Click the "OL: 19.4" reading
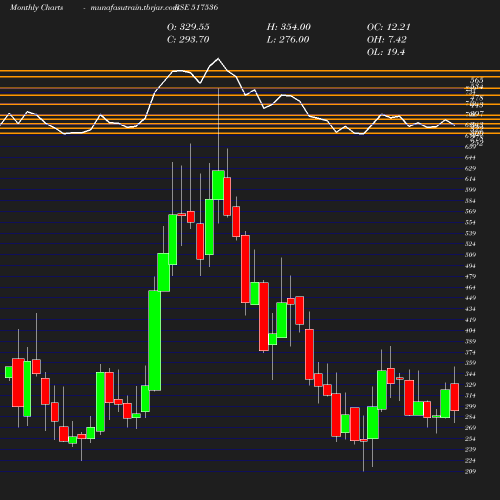This screenshot has width=500, height=500. click(x=386, y=52)
